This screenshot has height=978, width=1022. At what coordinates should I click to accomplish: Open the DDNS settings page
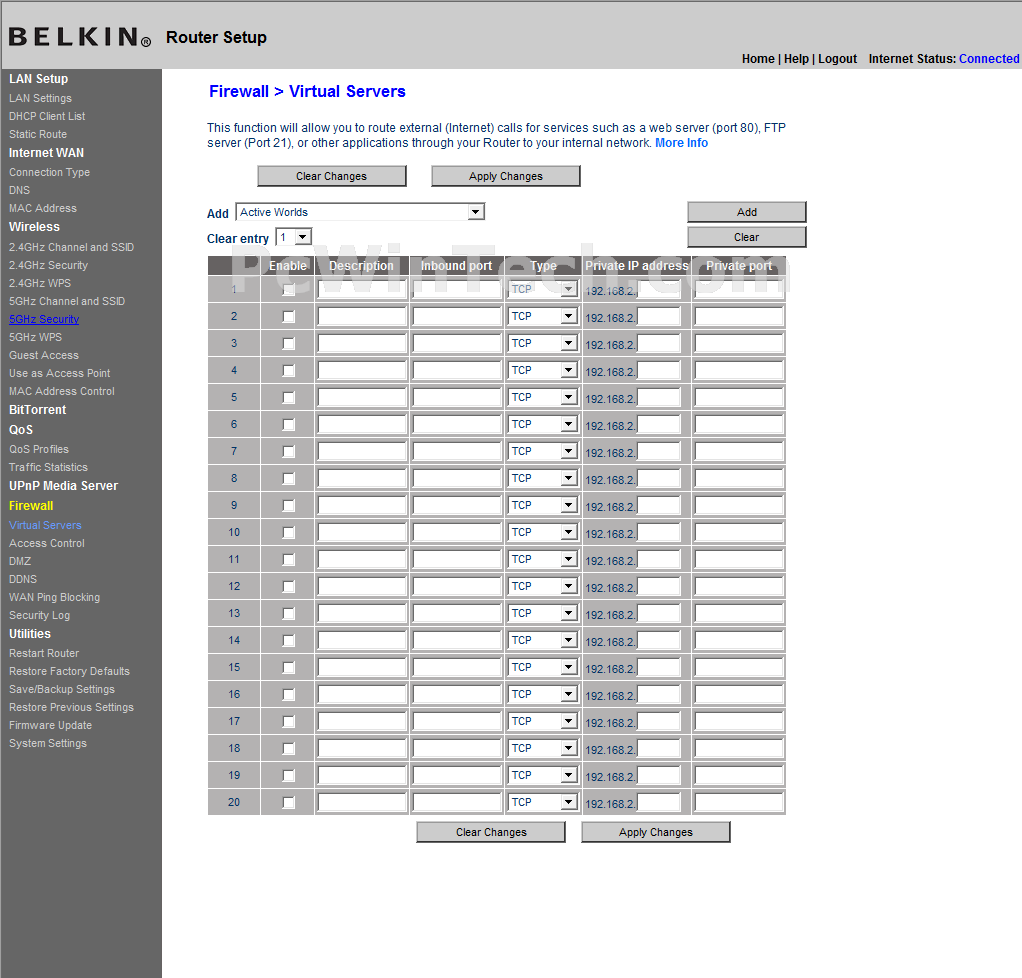coord(23,579)
